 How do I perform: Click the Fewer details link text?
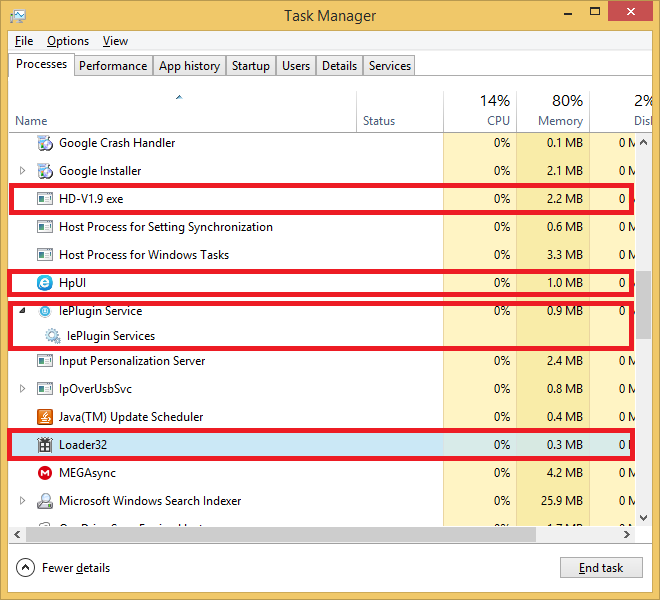point(76,568)
